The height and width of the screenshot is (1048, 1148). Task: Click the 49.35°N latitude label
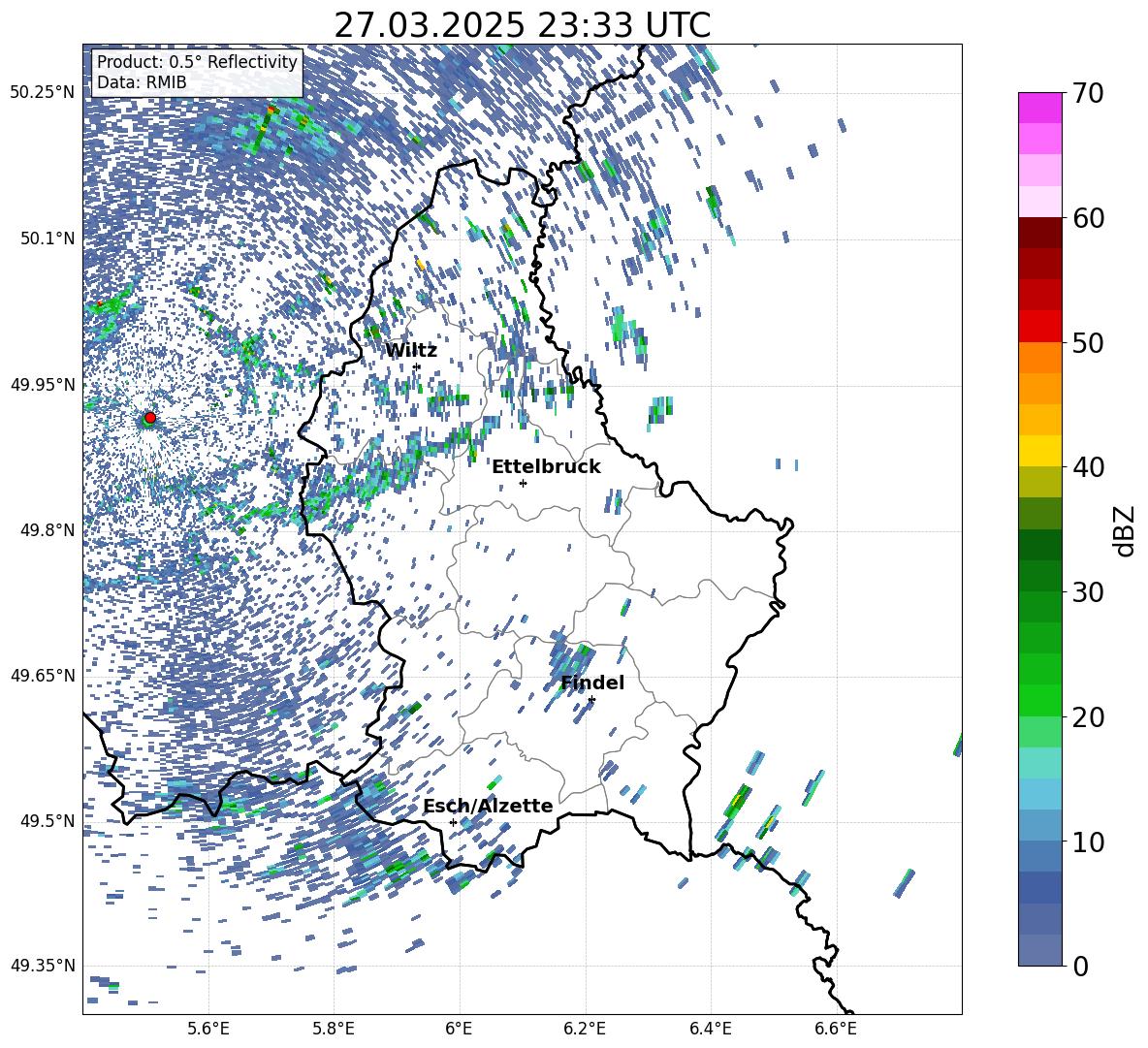(43, 966)
